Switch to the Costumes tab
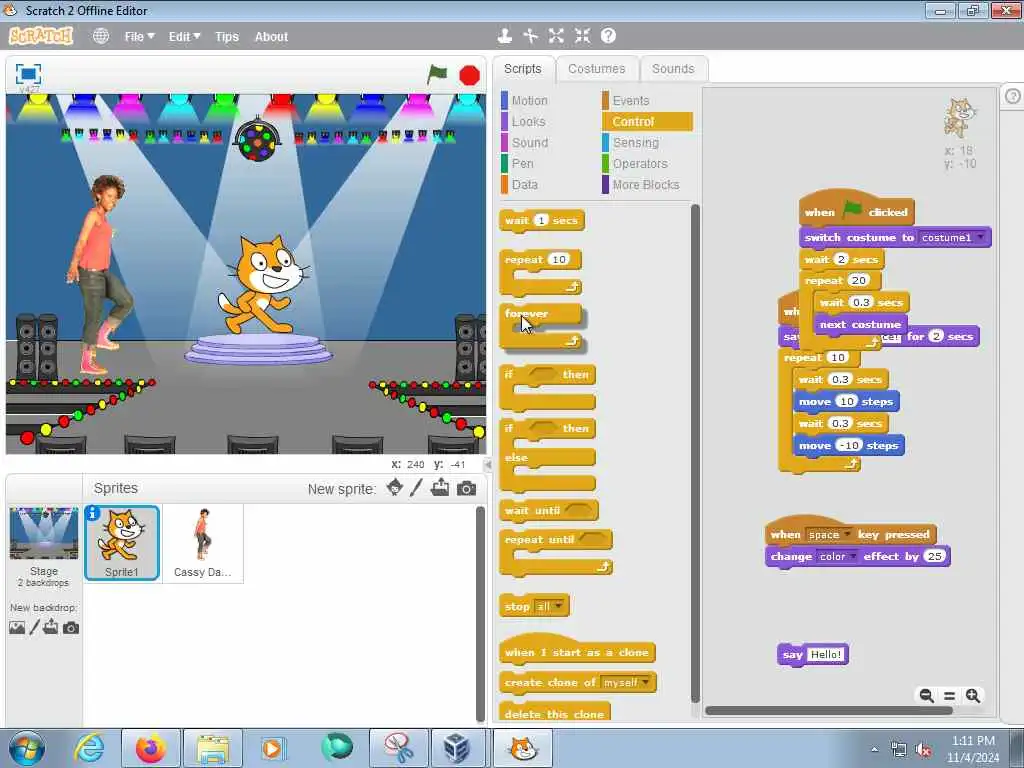This screenshot has width=1024, height=768. click(x=596, y=69)
